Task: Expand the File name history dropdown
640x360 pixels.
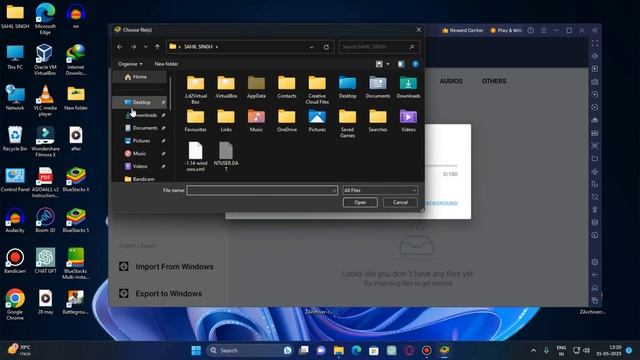Action: tap(334, 190)
